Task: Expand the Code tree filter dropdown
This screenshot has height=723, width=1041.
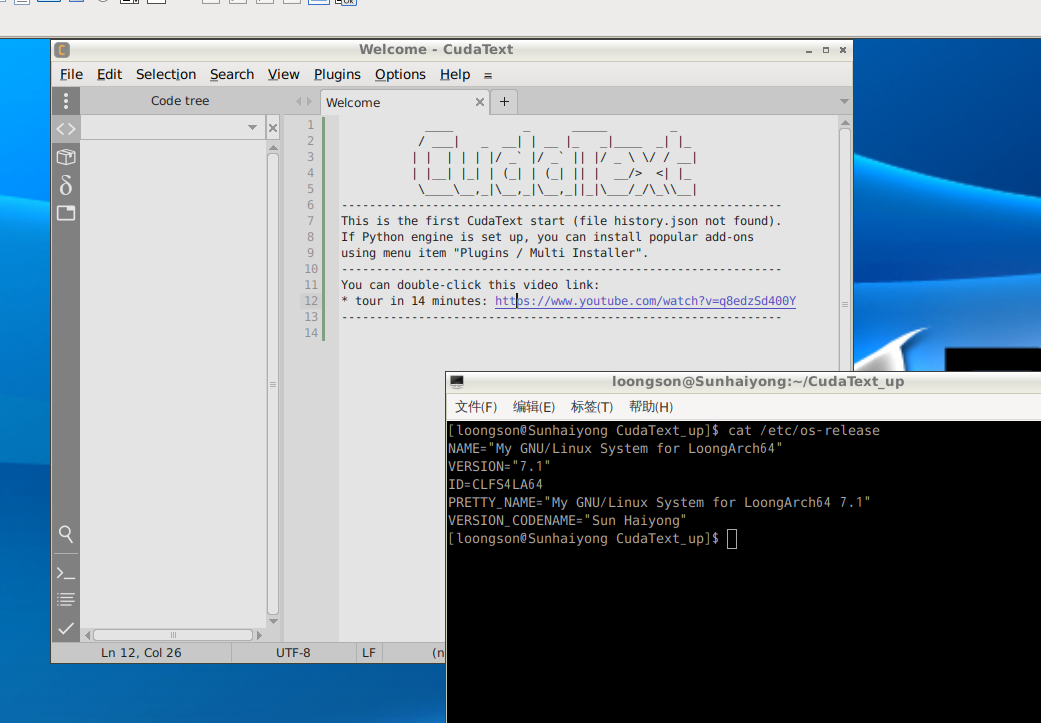Action: coord(252,128)
